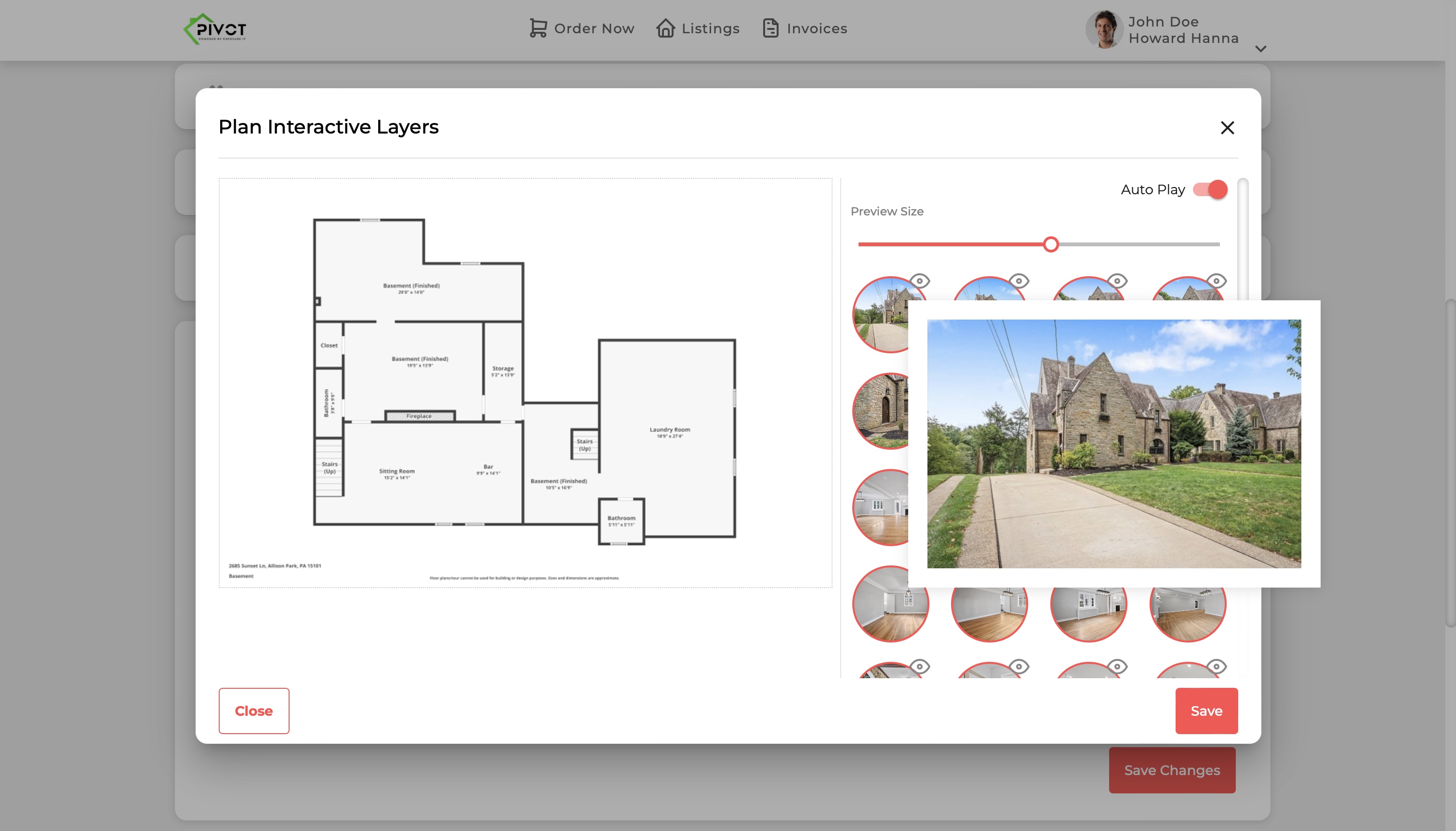Click the thumbnail panel scrollbar
This screenshot has height=831, width=1456.
(x=1243, y=240)
